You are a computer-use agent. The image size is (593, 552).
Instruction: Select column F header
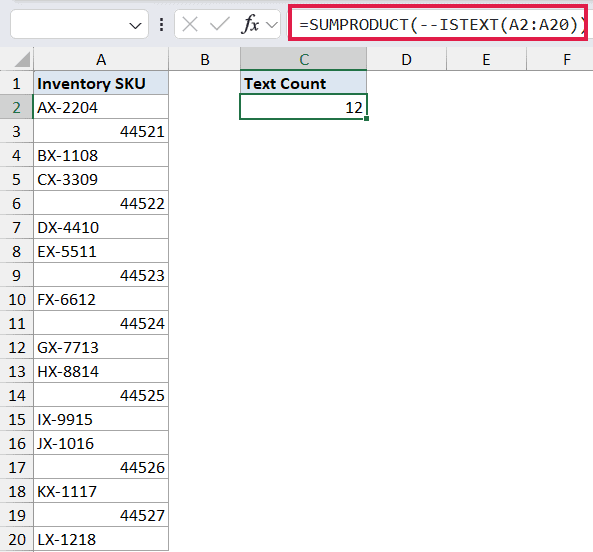[x=560, y=59]
